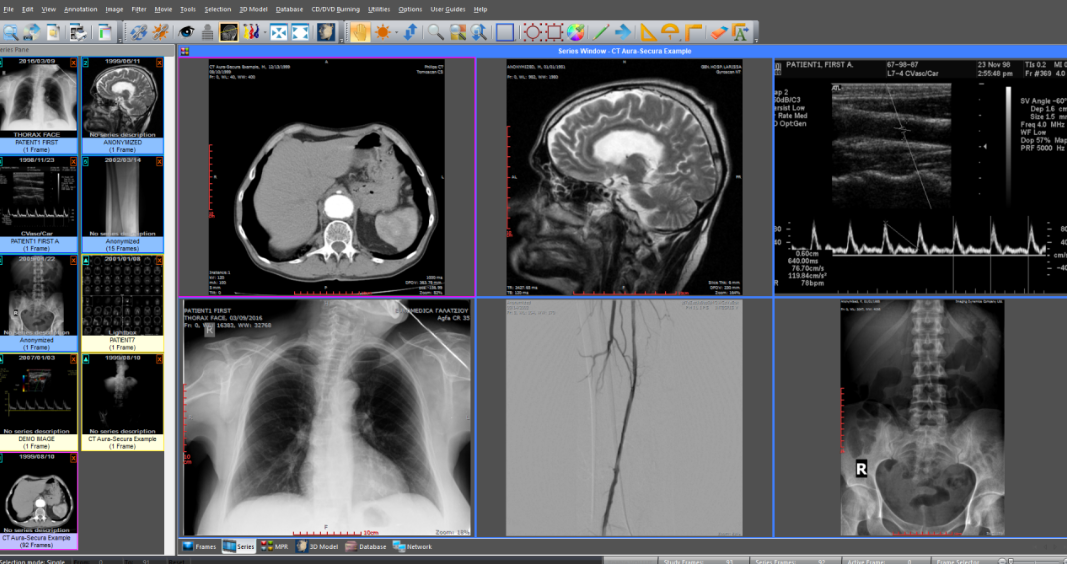Click the abdominal CT scan viewport

pyautogui.click(x=327, y=177)
